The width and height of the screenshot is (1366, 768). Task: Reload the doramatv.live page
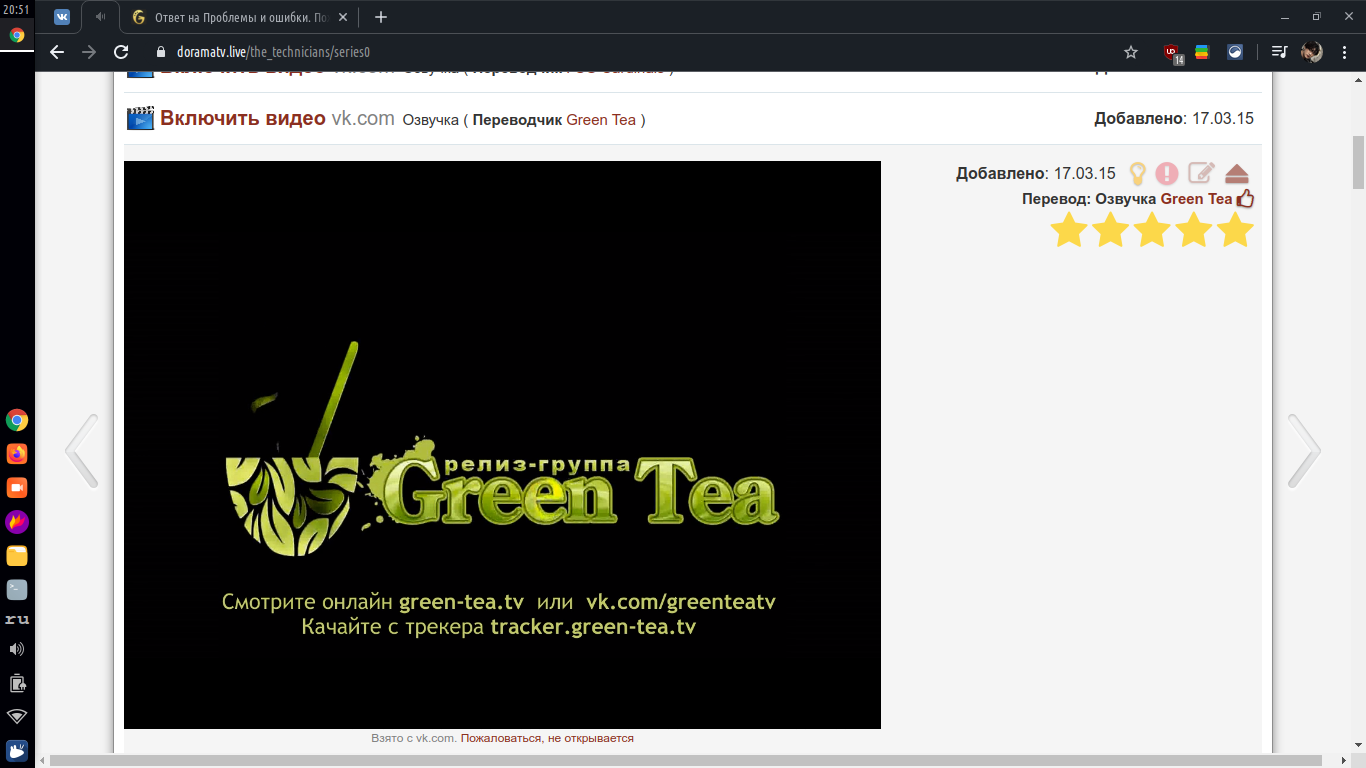[x=121, y=52]
